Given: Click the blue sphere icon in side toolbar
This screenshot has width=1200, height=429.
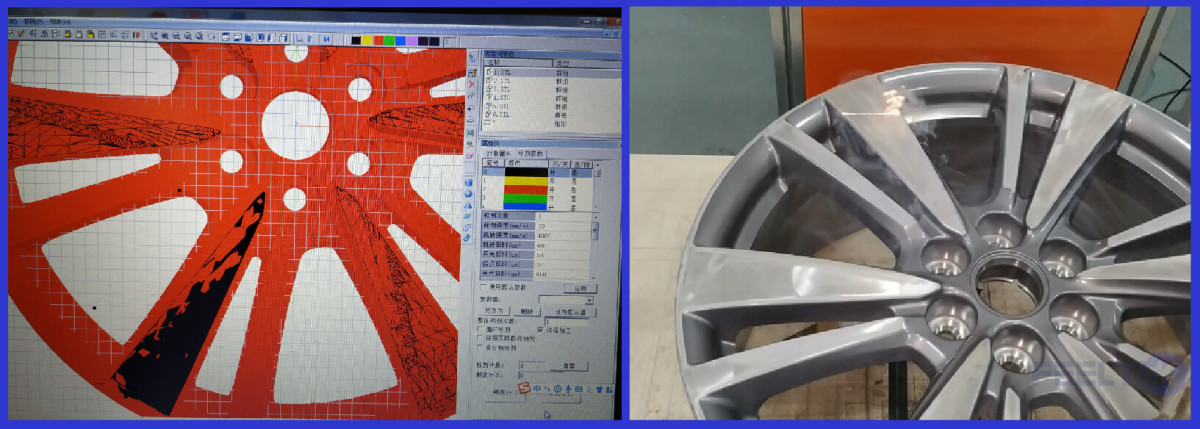Looking at the screenshot, I should 468,193.
